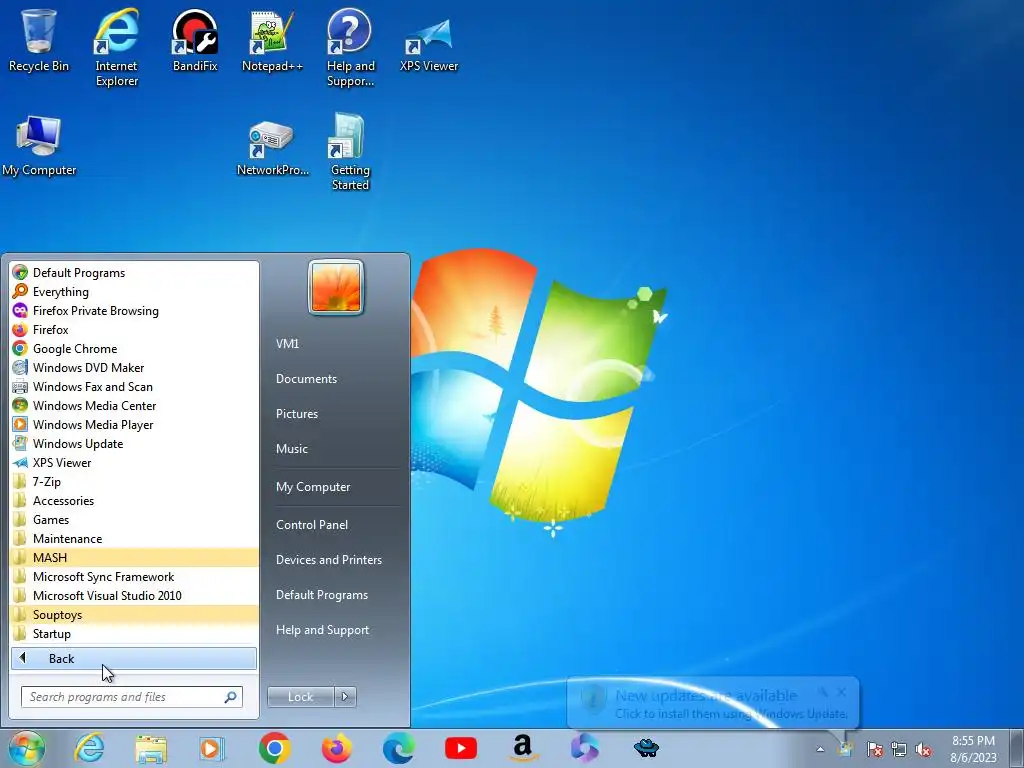Open Default Programs in the programs list
1024x768 pixels.
[135, 272]
